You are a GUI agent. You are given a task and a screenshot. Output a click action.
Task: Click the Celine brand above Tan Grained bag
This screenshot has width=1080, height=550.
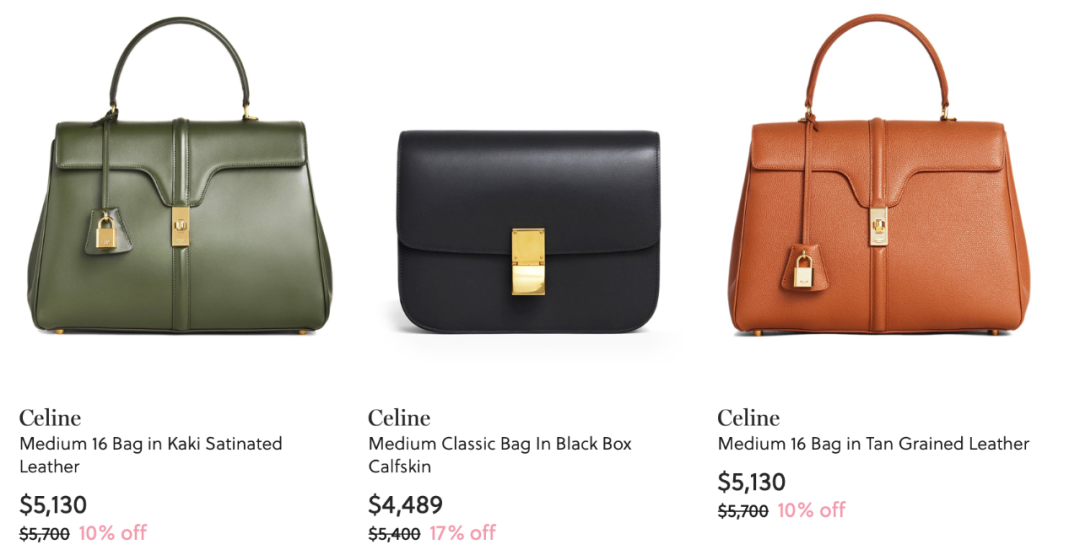[748, 418]
